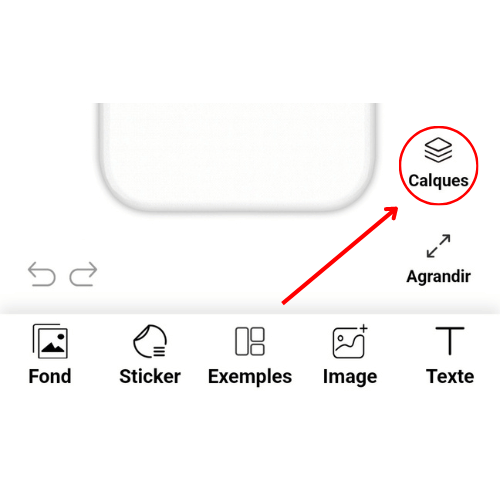This screenshot has width=500, height=500.
Task: Click the red arrow pointing to Calques
Action: pyautogui.click(x=340, y=255)
